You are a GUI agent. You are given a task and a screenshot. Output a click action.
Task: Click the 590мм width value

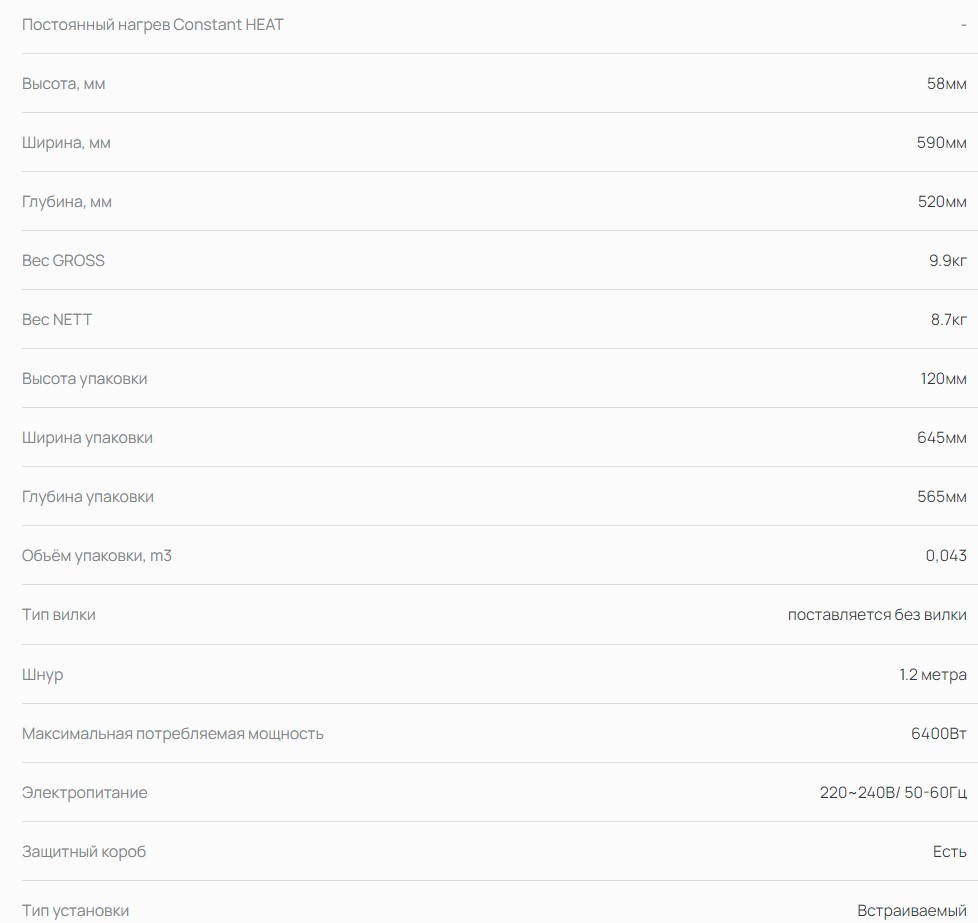[x=941, y=143]
